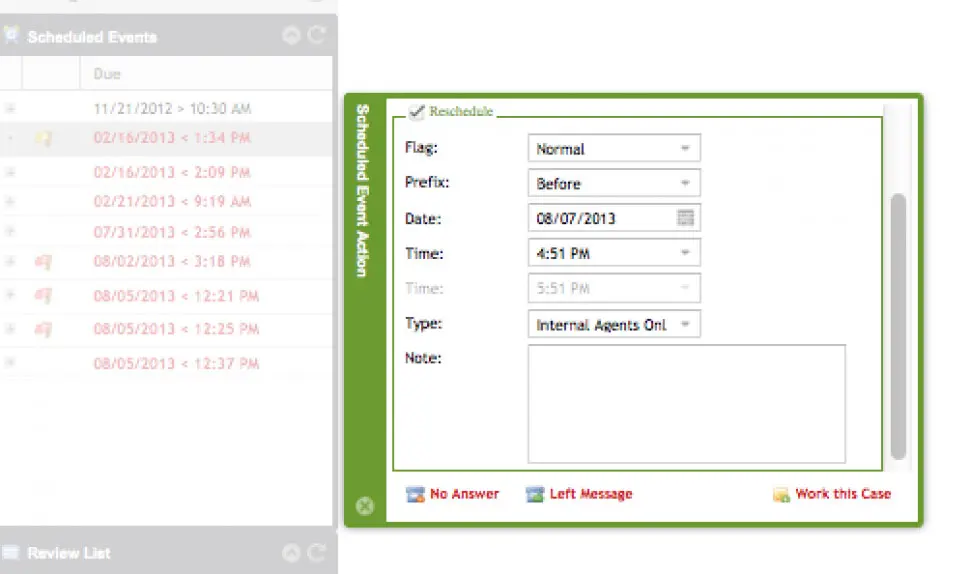This screenshot has height=574, width=970.
Task: Click the yellow flag on 02/16/2013 1:34 PM
Action: 43,139
